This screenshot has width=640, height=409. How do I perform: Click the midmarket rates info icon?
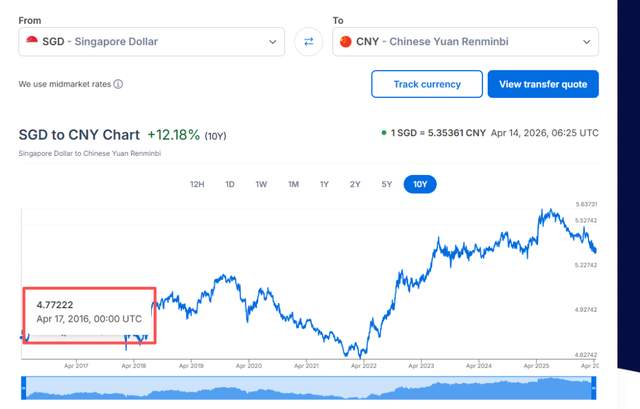118,84
